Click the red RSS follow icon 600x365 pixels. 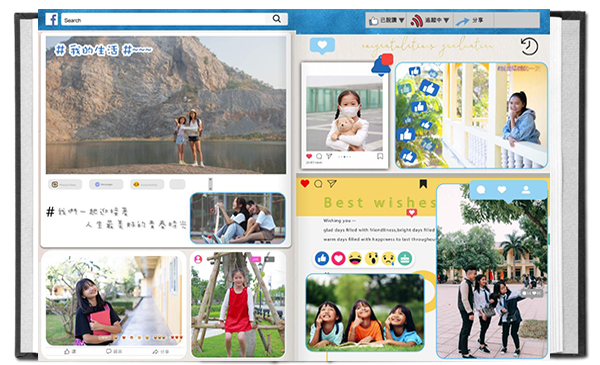coord(416,21)
